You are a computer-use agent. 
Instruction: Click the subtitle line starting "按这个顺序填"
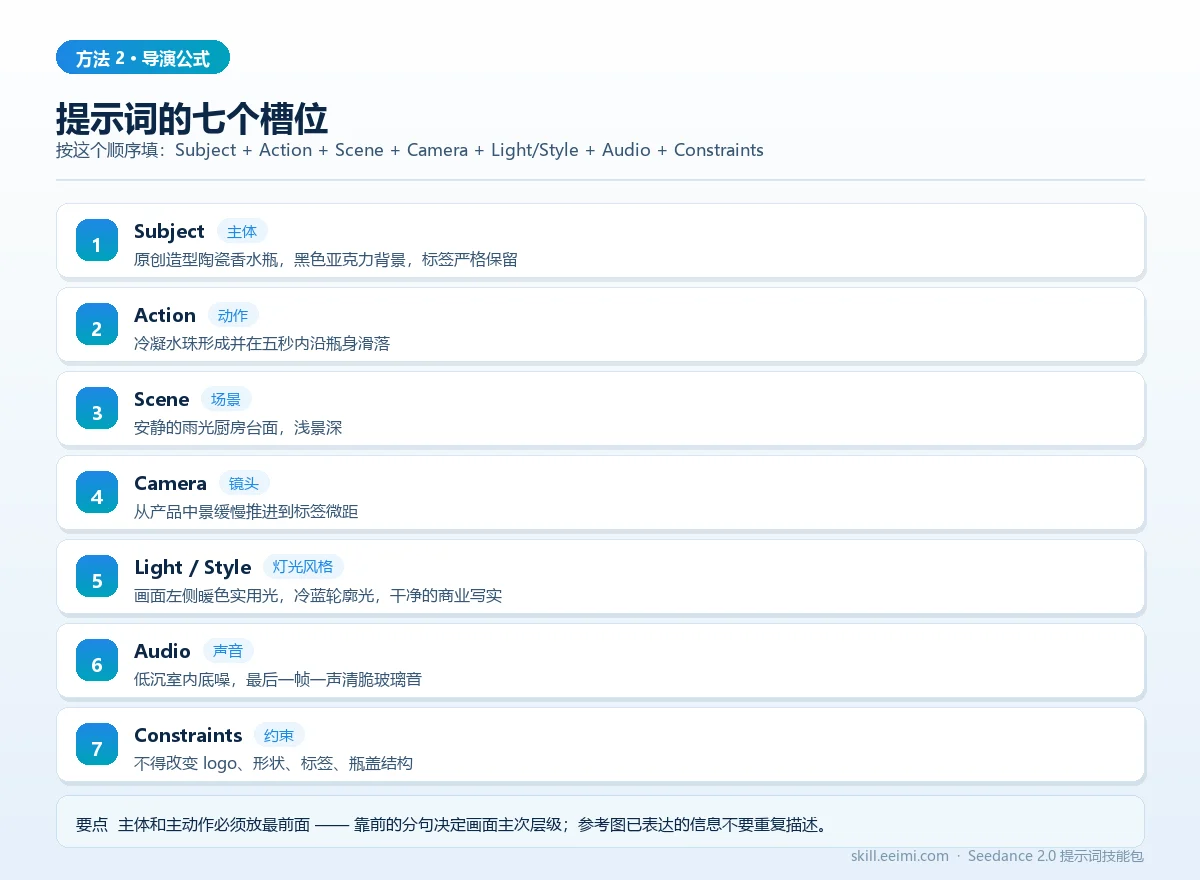coord(410,150)
